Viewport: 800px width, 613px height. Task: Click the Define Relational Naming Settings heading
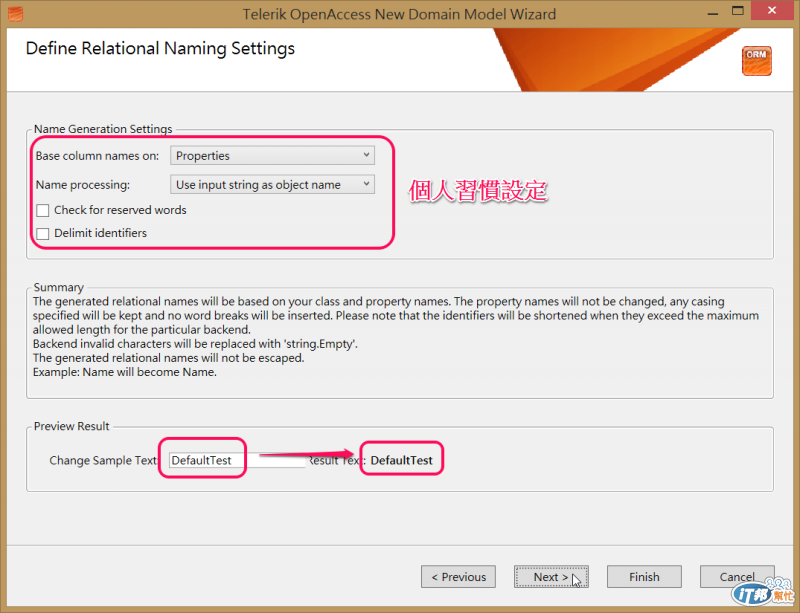pos(160,48)
